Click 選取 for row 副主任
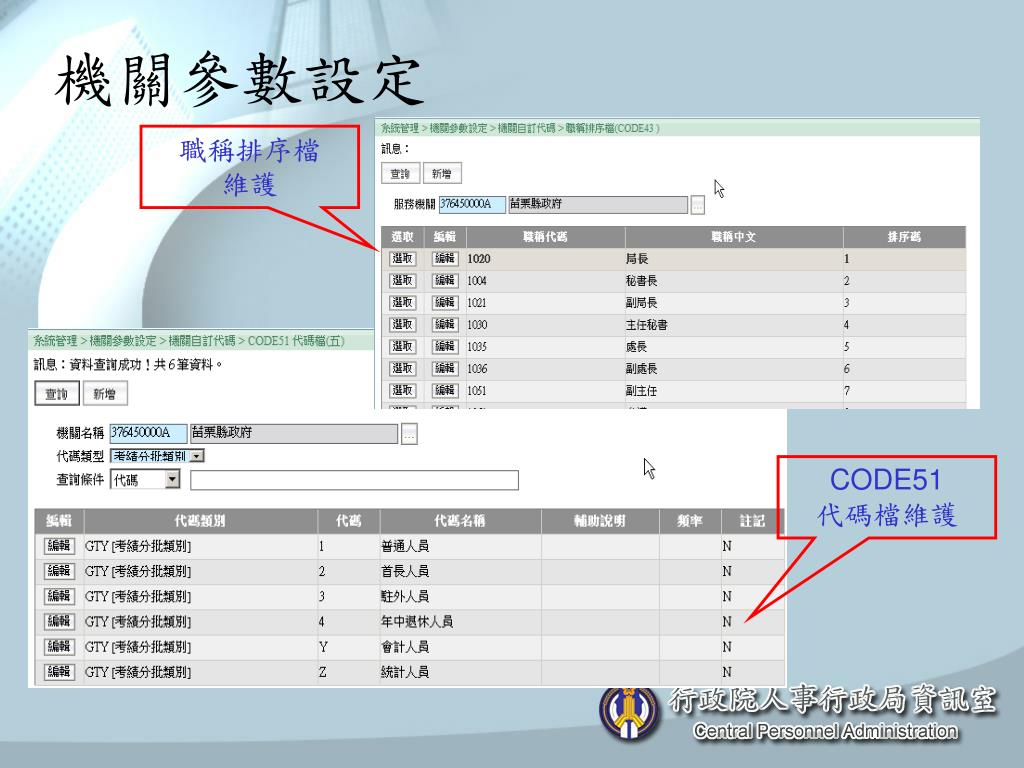 [402, 391]
